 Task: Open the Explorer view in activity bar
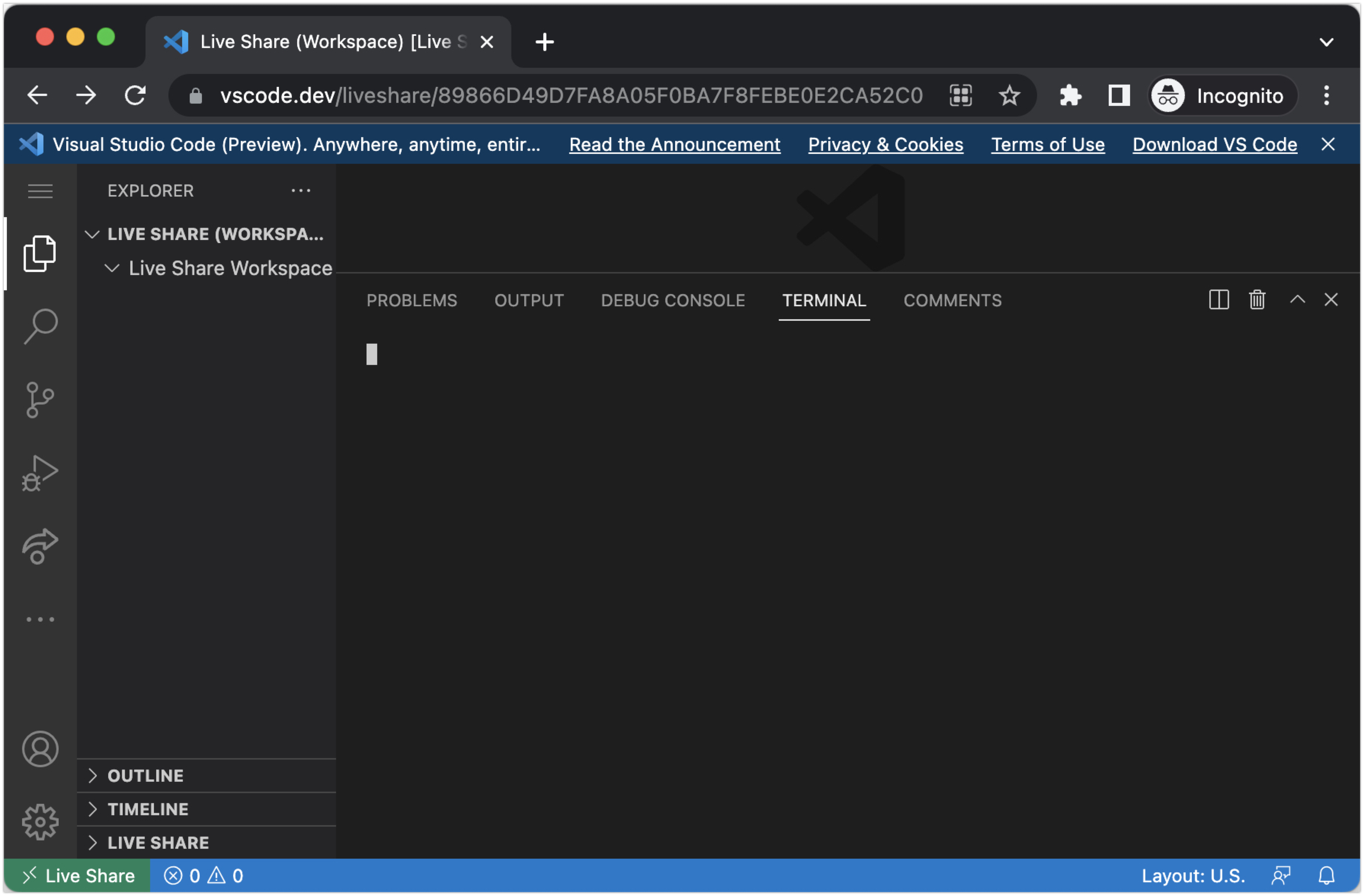click(x=40, y=254)
